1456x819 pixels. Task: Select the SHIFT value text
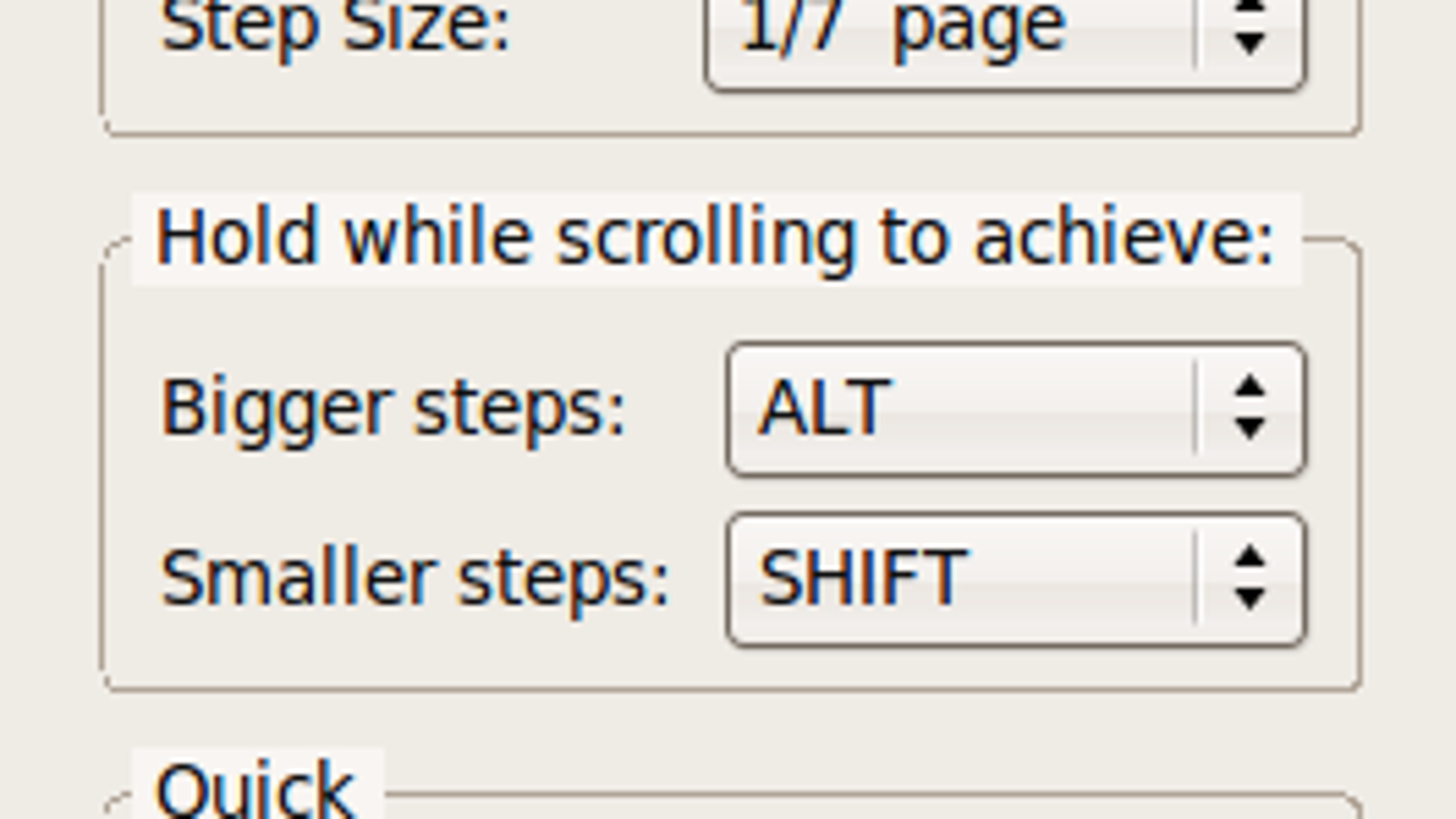click(863, 578)
